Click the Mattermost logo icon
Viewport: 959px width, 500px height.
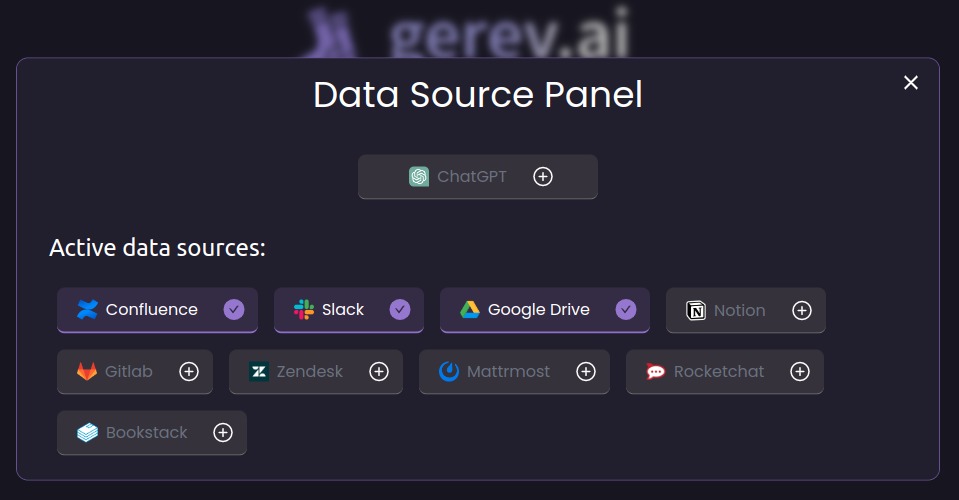pyautogui.click(x=450, y=372)
